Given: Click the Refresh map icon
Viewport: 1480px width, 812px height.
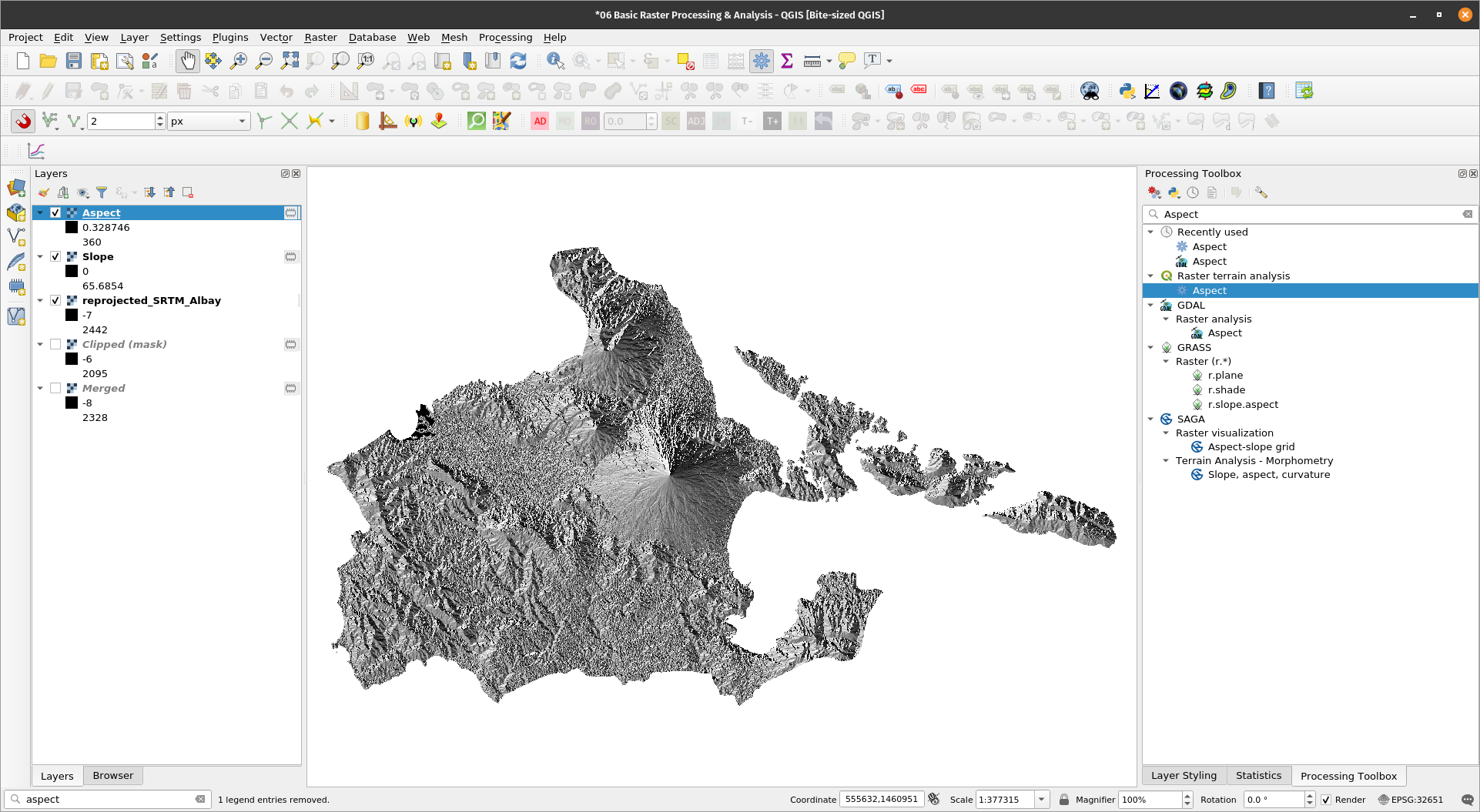Looking at the screenshot, I should [518, 61].
